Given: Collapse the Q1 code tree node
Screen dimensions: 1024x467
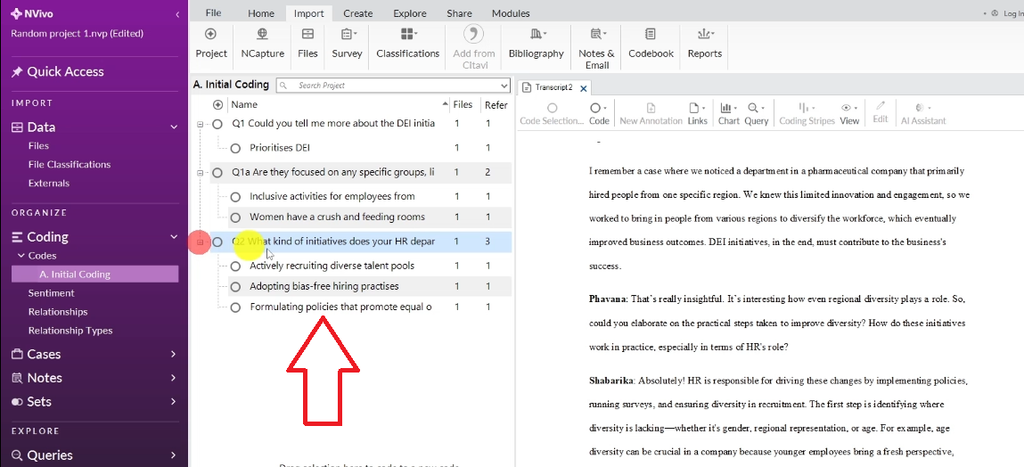Looking at the screenshot, I should (x=200, y=123).
